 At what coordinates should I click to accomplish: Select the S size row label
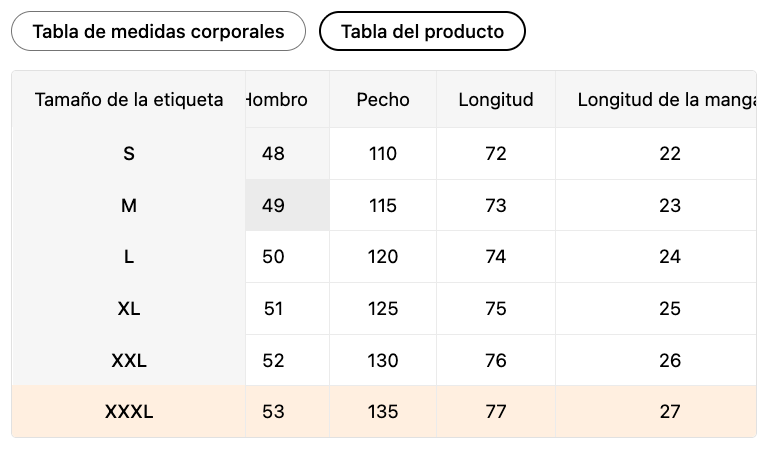129,154
